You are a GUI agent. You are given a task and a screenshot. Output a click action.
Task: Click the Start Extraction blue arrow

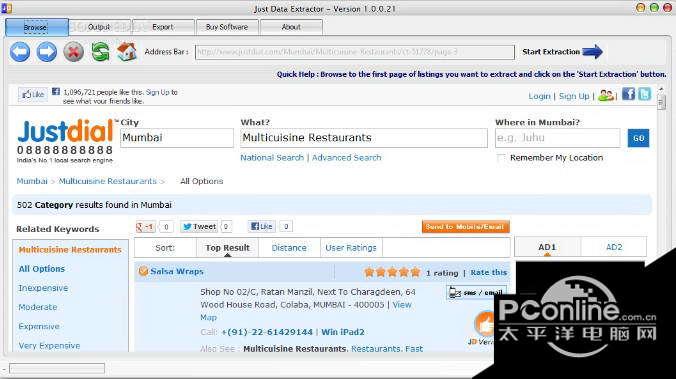(592, 52)
